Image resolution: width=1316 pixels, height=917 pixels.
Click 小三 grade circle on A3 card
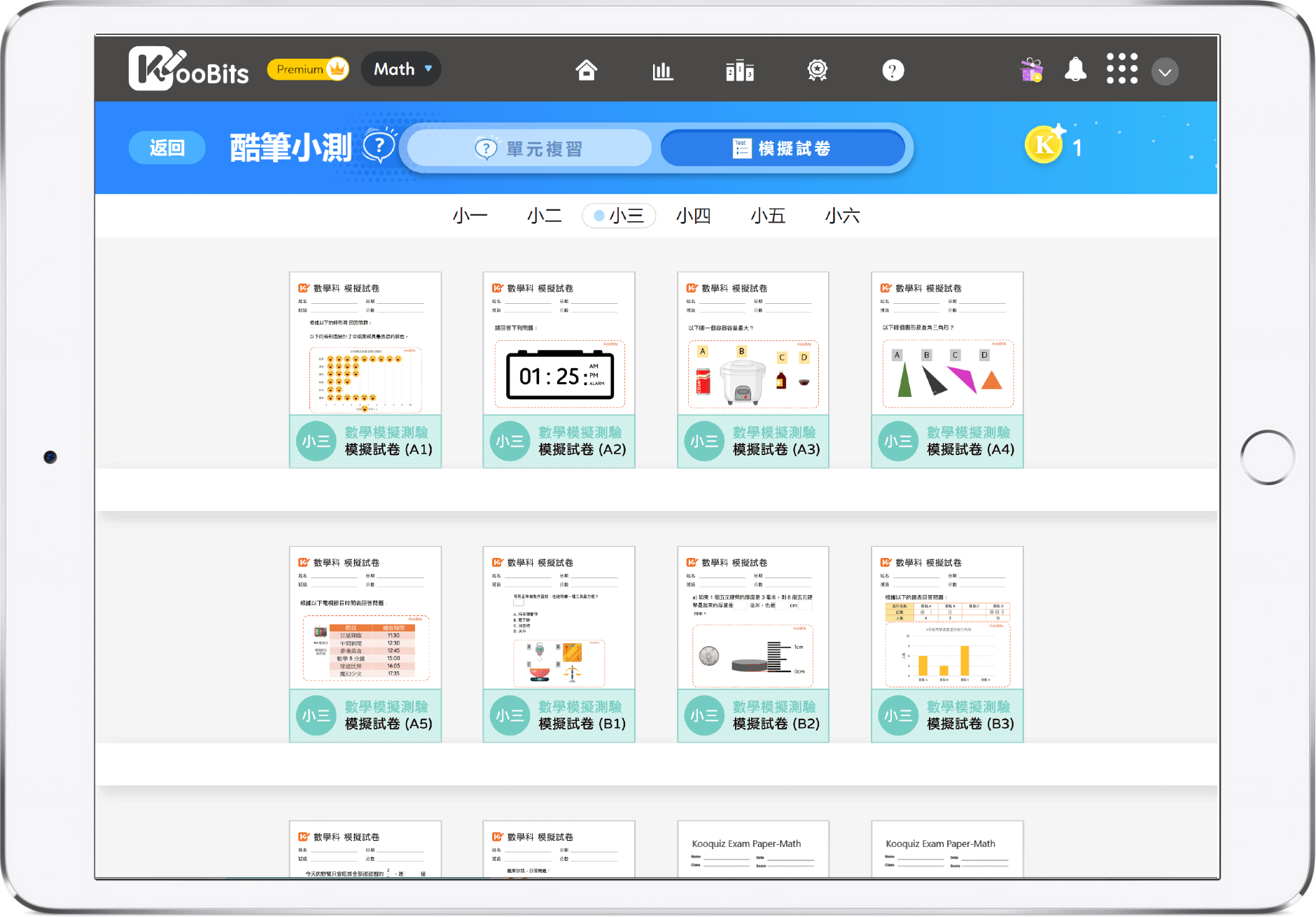click(704, 441)
